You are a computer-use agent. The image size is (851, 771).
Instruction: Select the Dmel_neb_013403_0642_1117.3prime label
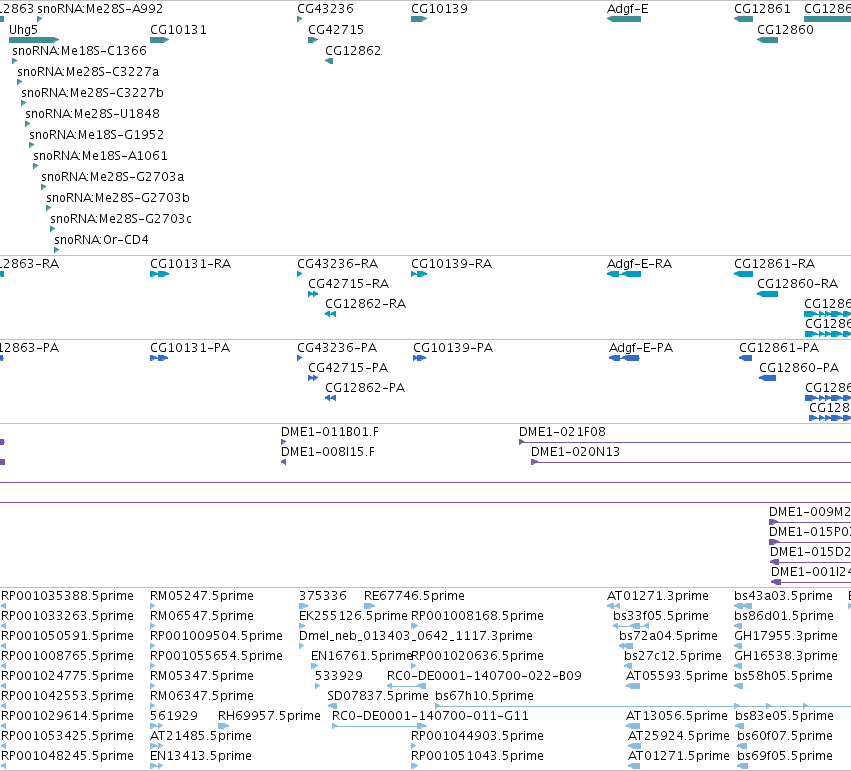point(416,636)
